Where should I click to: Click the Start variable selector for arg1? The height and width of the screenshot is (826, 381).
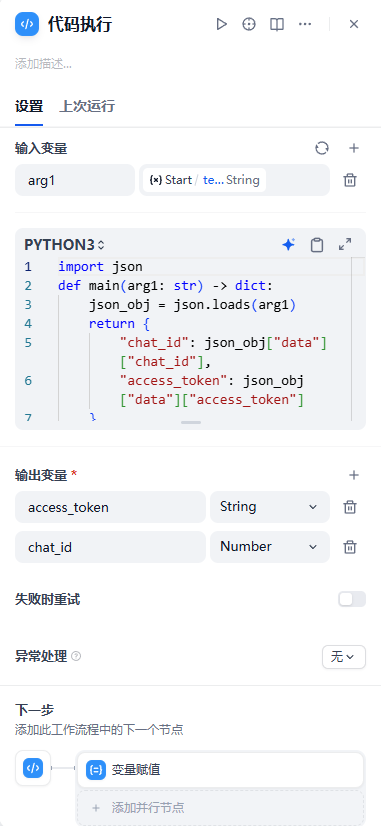[234, 180]
